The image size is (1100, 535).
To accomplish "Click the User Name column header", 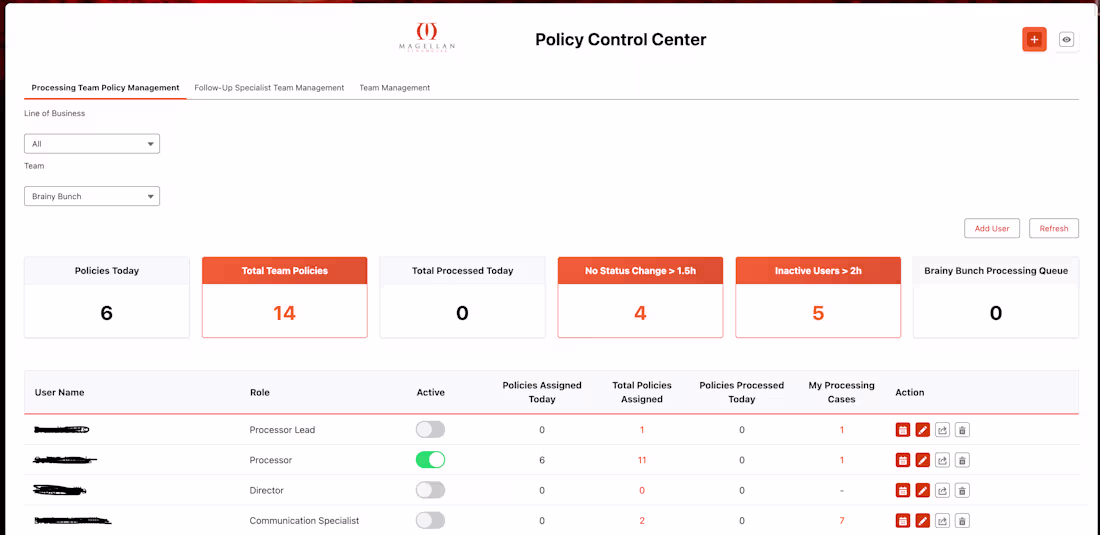I will 60,393.
